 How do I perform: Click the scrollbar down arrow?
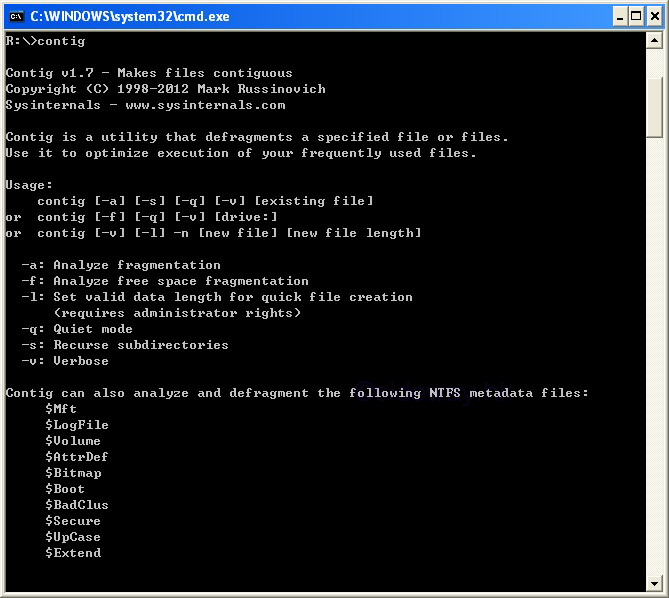point(654,583)
